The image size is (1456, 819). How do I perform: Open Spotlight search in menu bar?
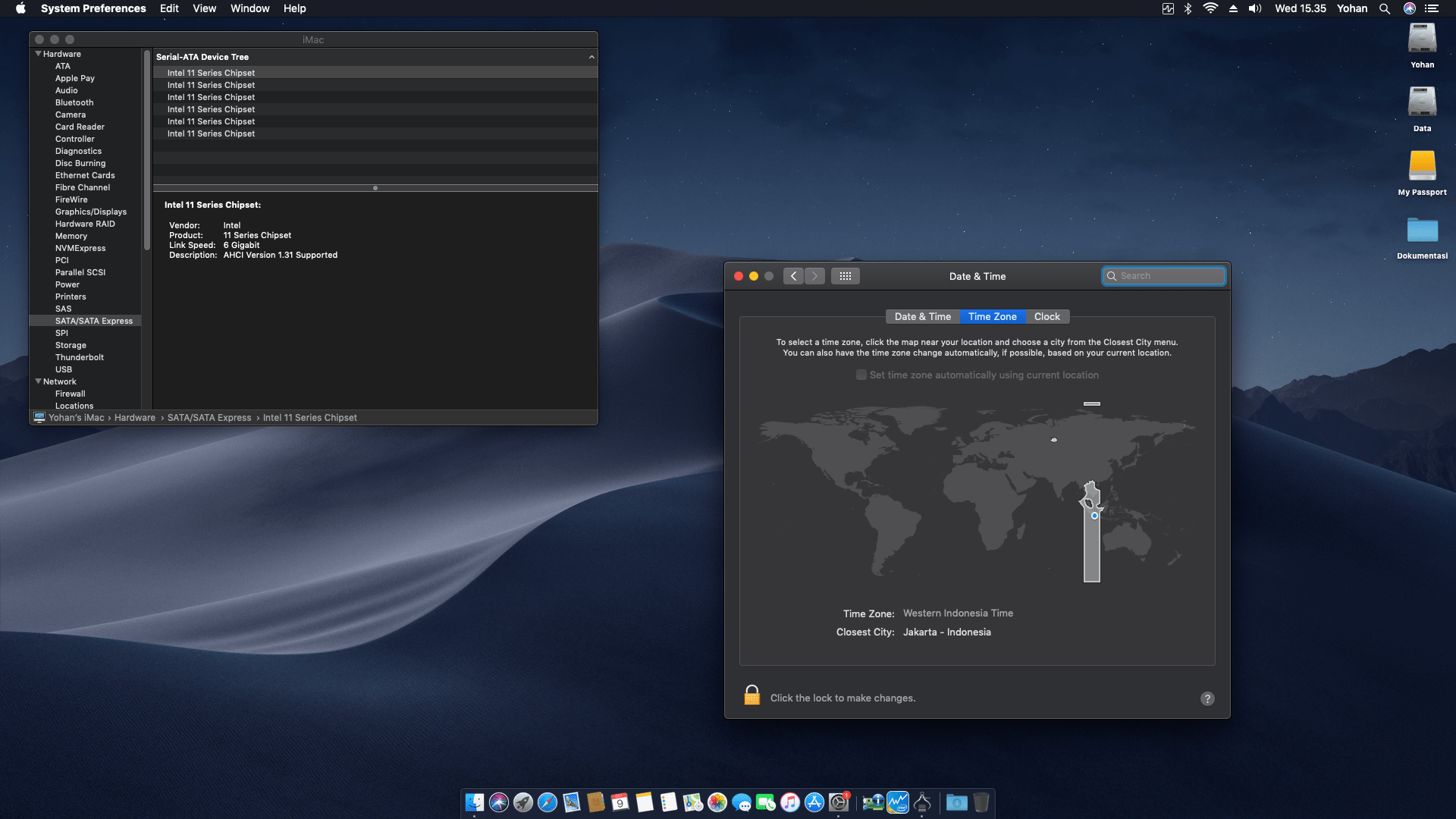(1385, 9)
